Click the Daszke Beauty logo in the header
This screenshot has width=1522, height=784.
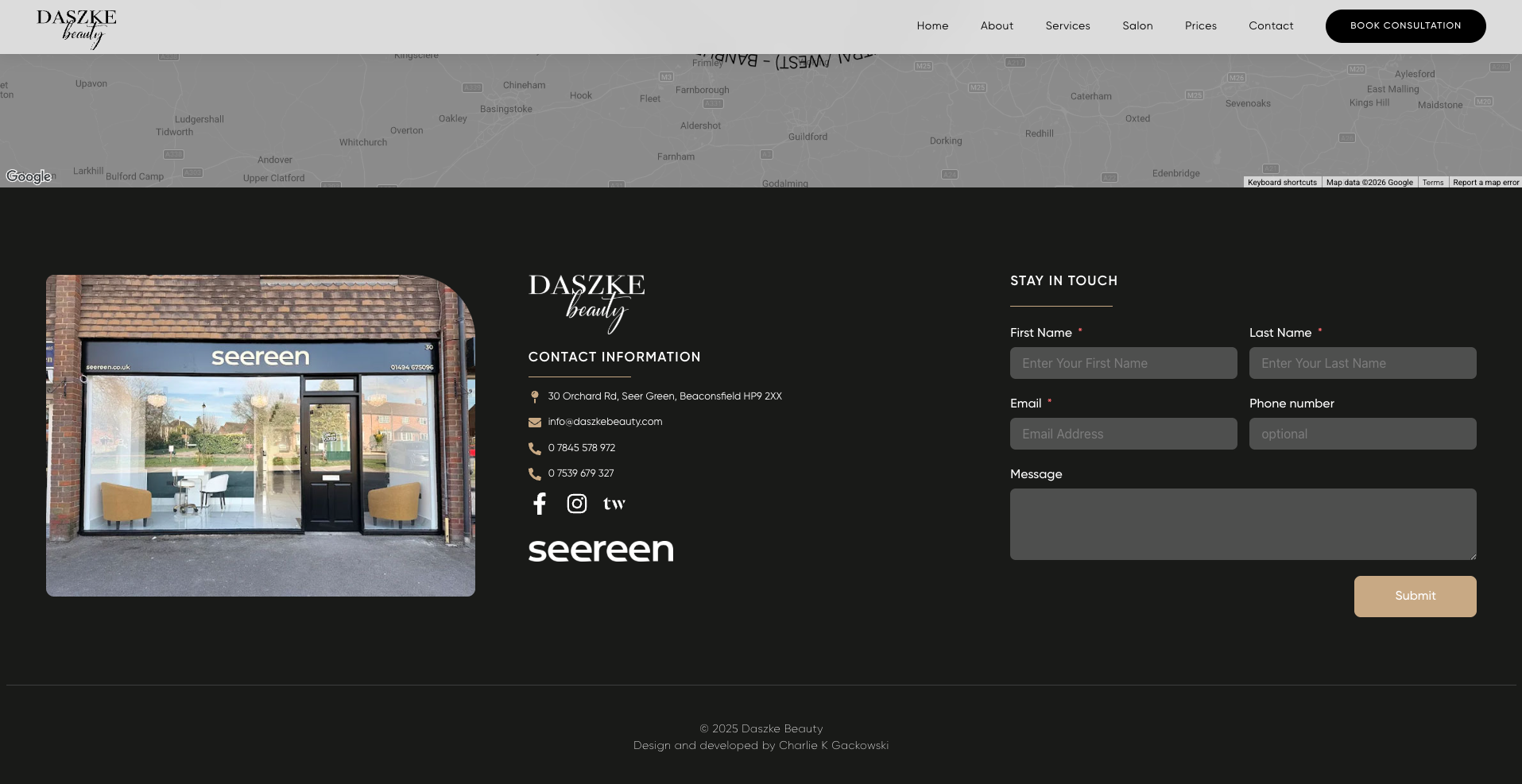tap(76, 29)
